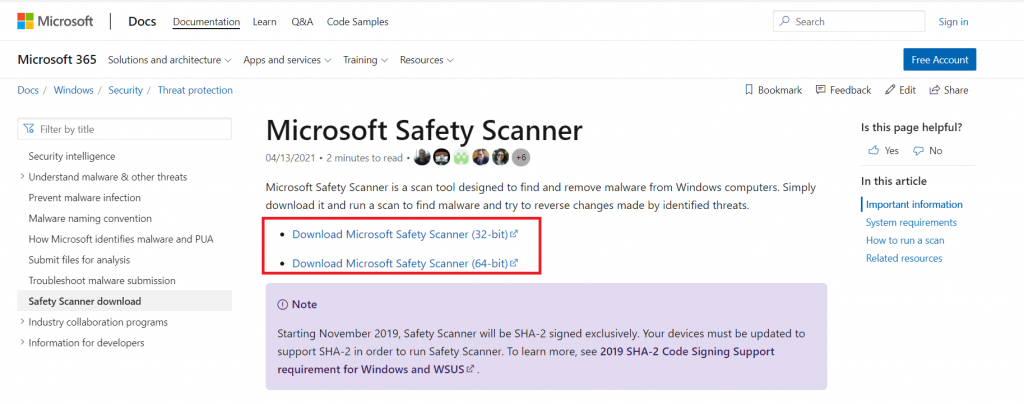
Task: Go to Docs home link
Action: (x=142, y=22)
